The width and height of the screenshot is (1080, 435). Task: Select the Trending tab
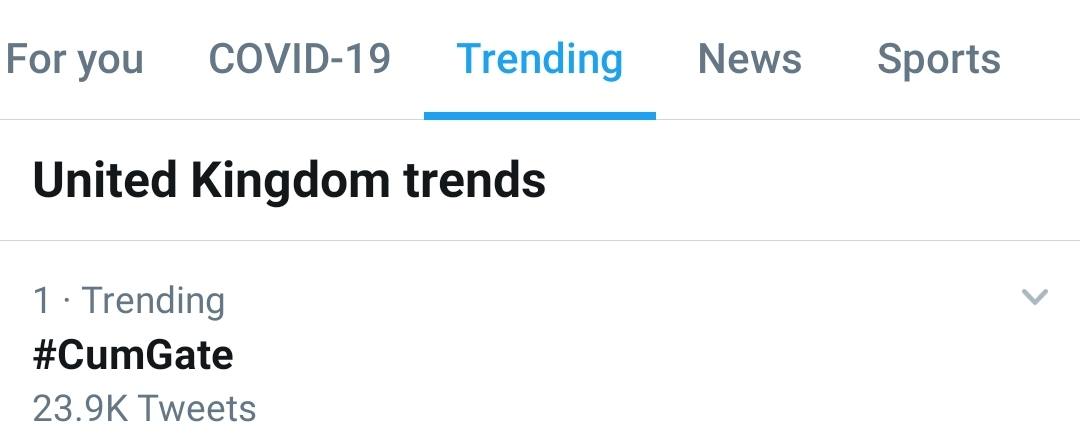tap(539, 59)
